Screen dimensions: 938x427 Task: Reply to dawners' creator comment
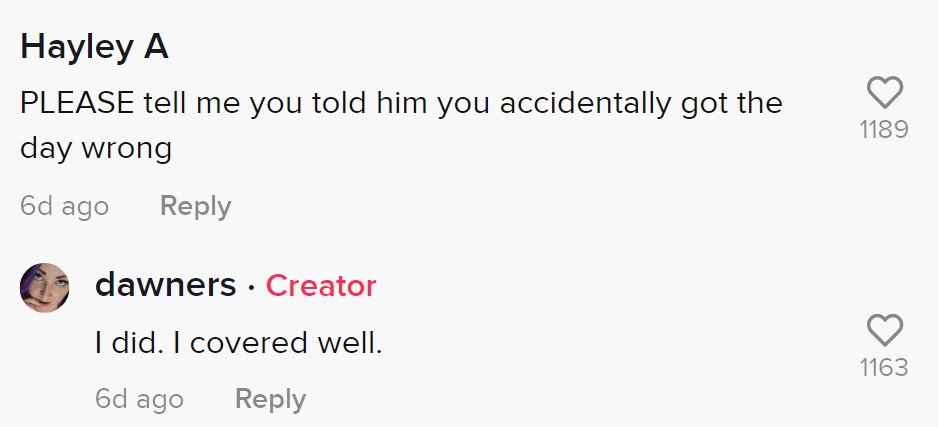(270, 399)
